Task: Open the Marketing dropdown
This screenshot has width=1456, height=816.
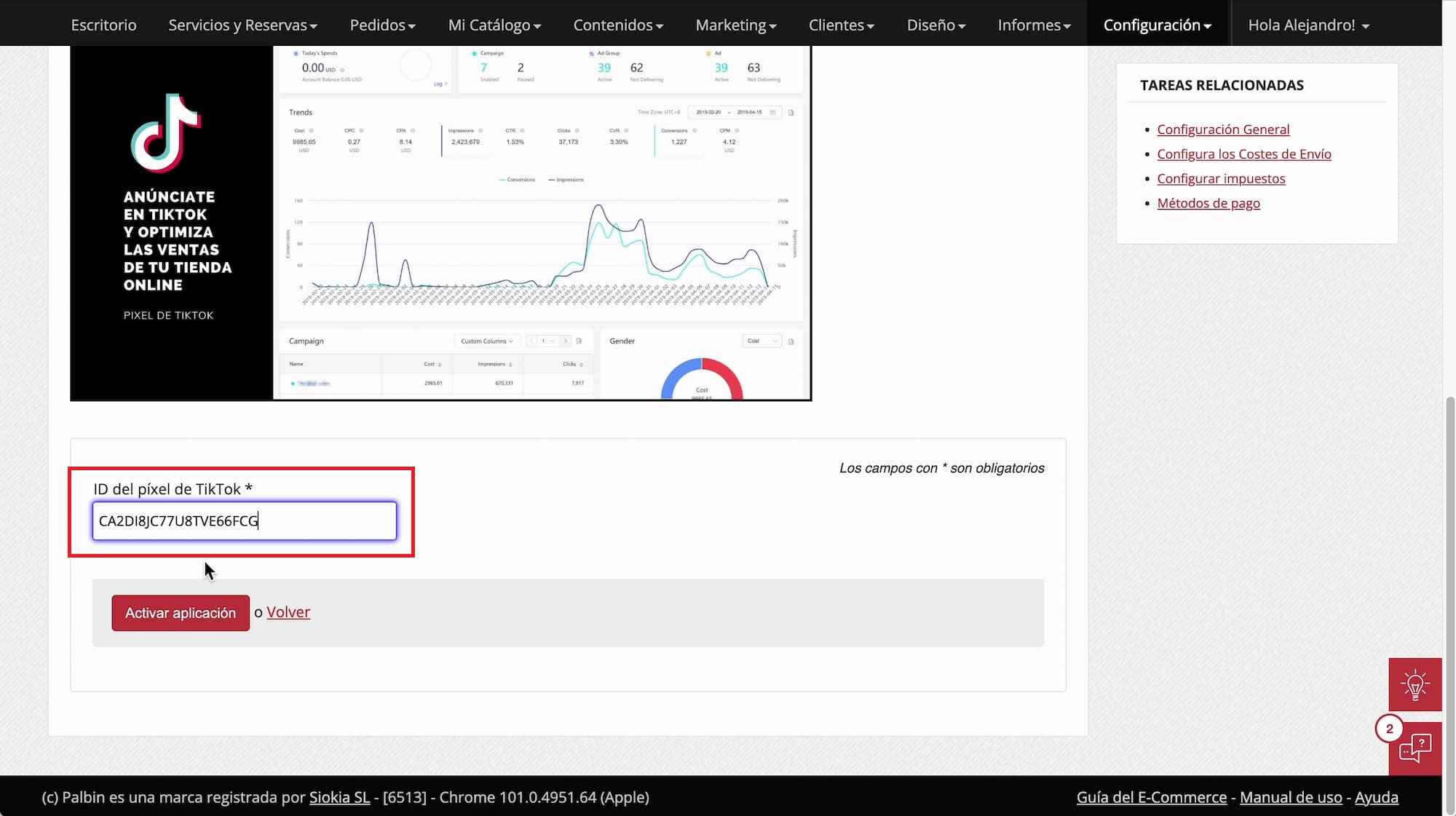Action: (x=736, y=25)
